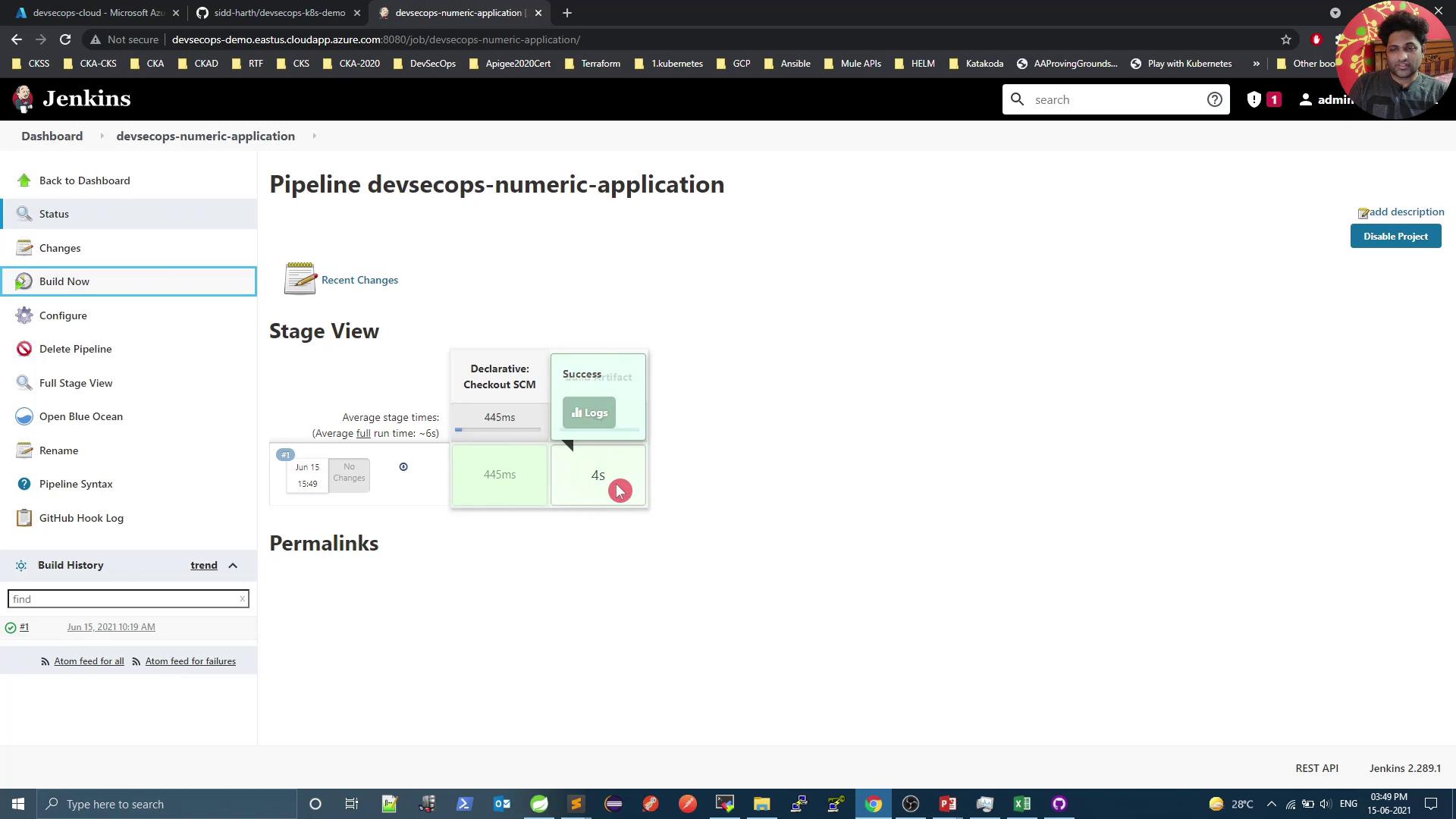Image resolution: width=1456 pixels, height=819 pixels.
Task: Click search help question mark icon
Action: 1215,99
